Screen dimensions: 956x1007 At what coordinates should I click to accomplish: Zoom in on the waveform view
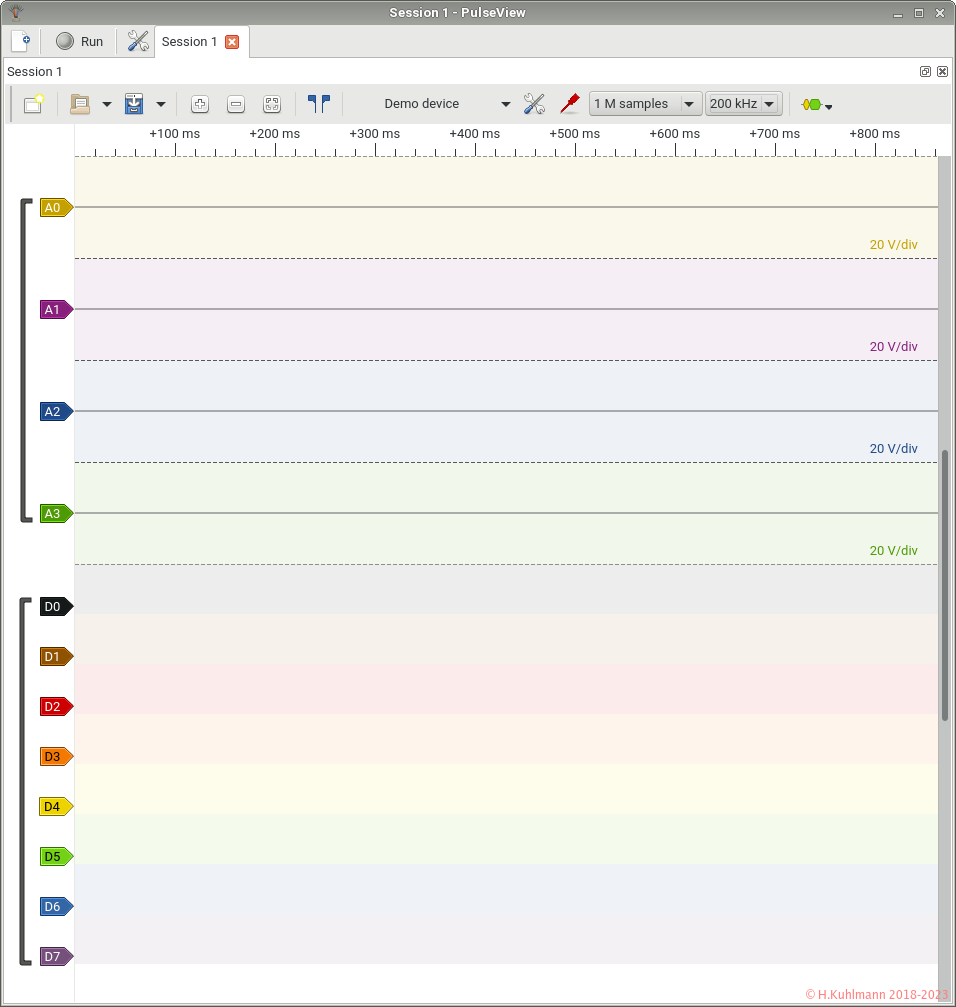click(200, 104)
